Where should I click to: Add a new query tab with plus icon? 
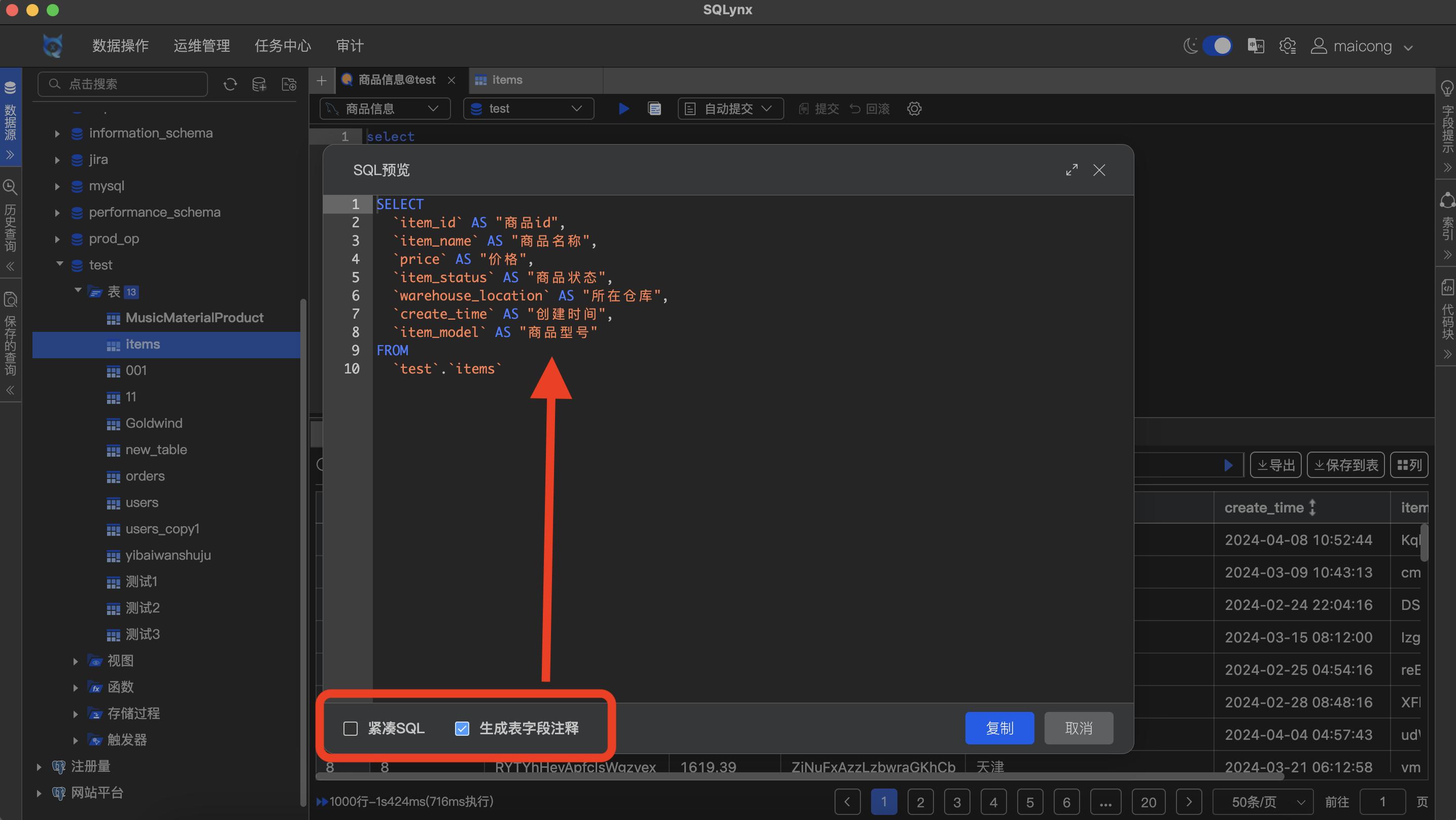tap(322, 80)
